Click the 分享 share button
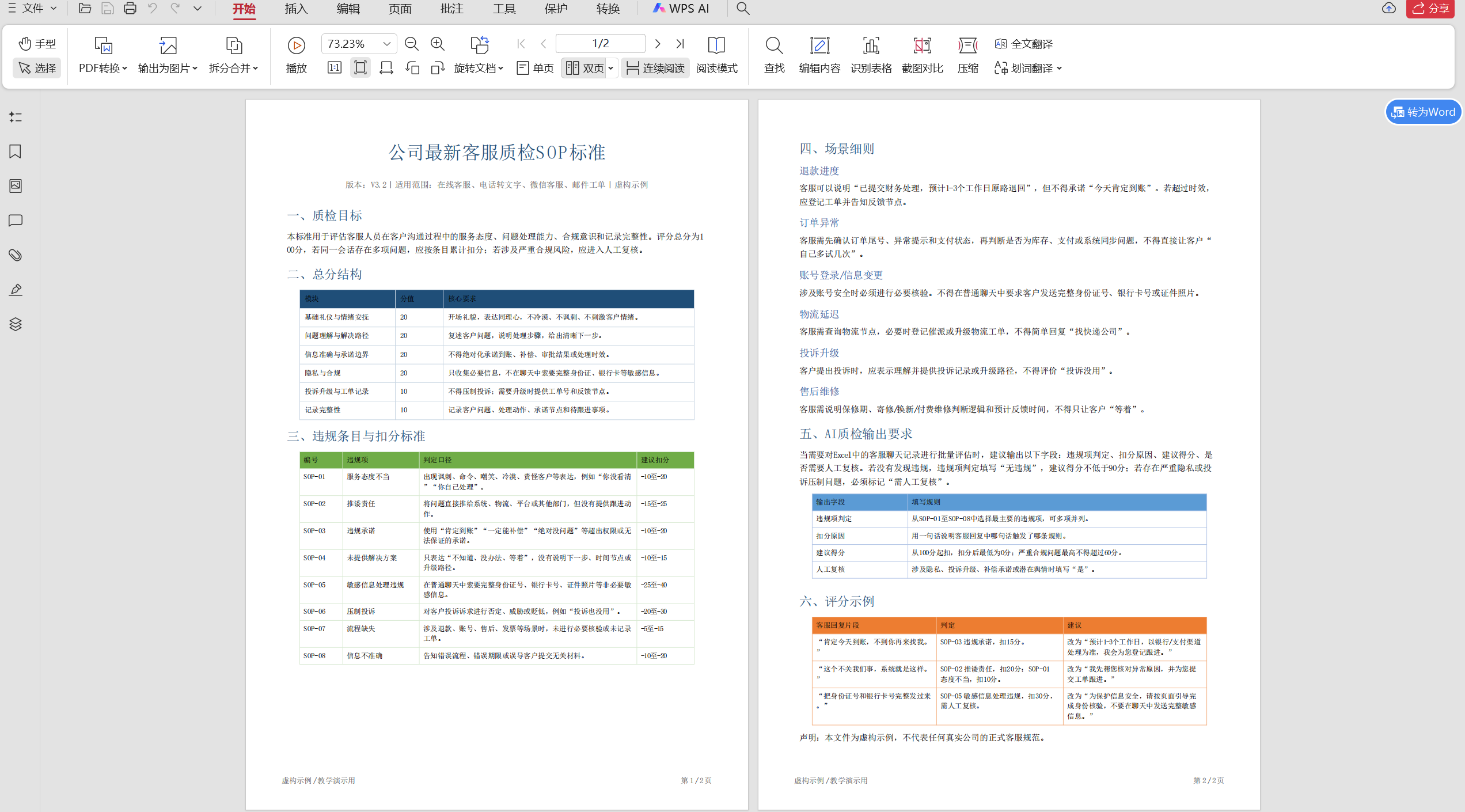 pos(1430,9)
